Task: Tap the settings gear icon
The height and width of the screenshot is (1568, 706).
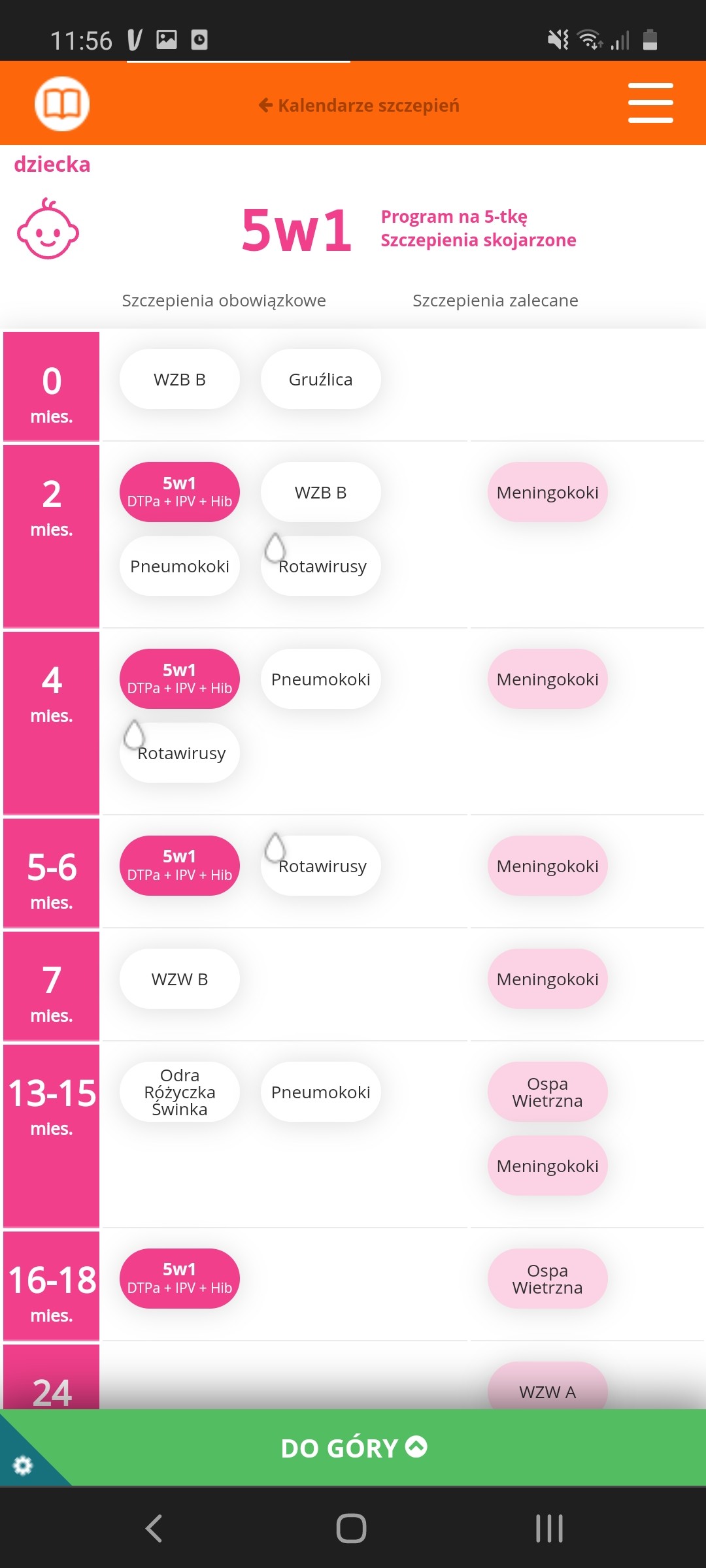Action: 23,1465
